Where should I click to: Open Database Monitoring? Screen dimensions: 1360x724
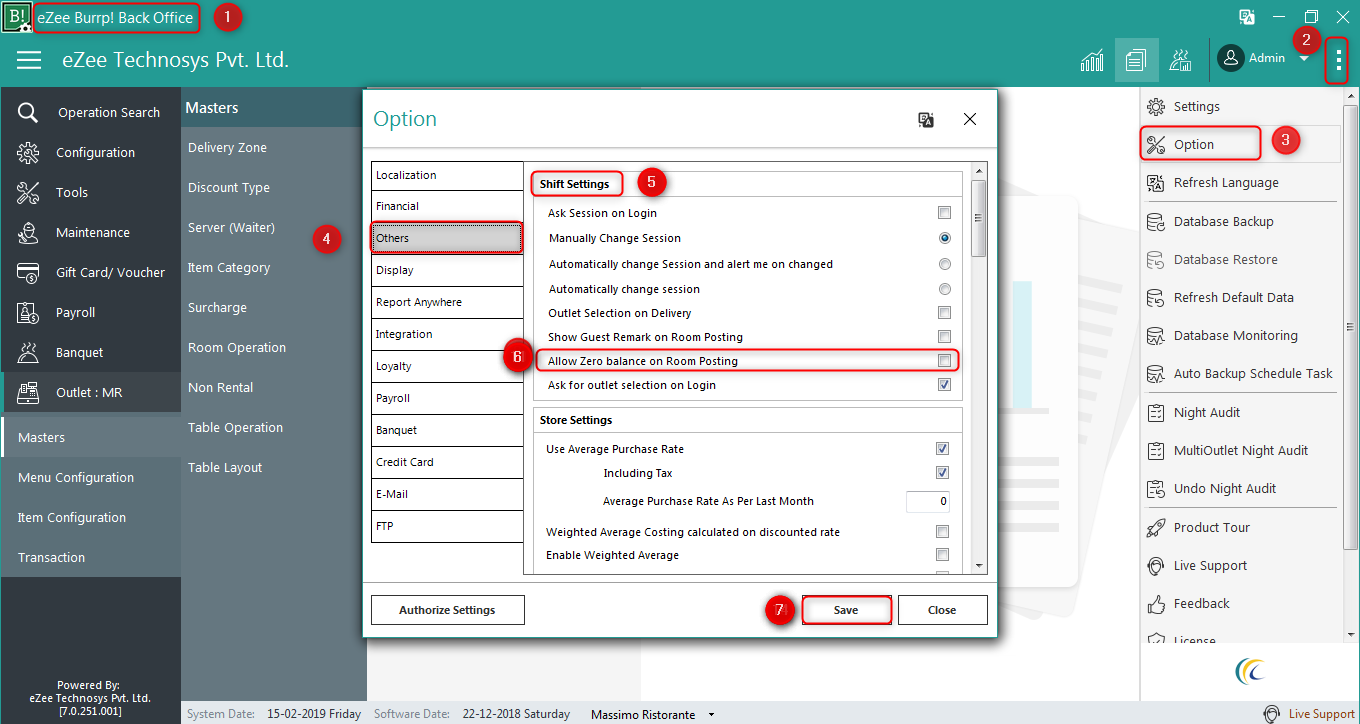point(1240,335)
